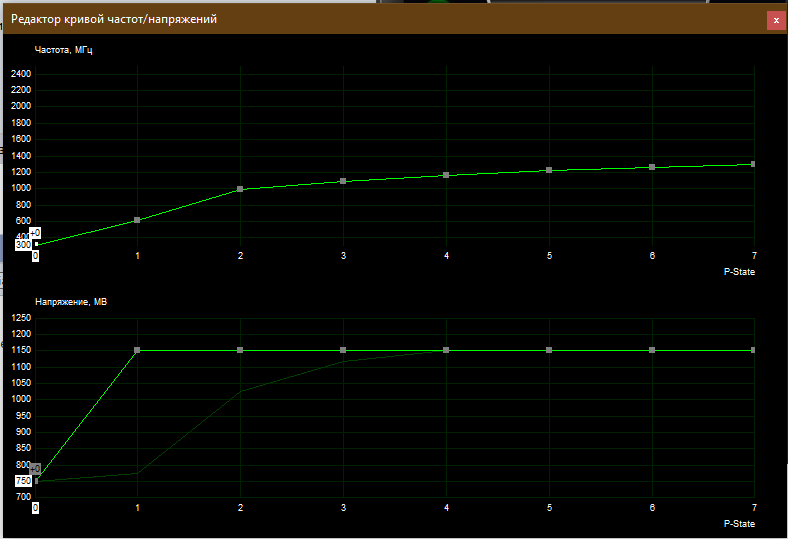788x539 pixels.
Task: Click the +0 offset label in voltage chart
Action: tap(35, 469)
